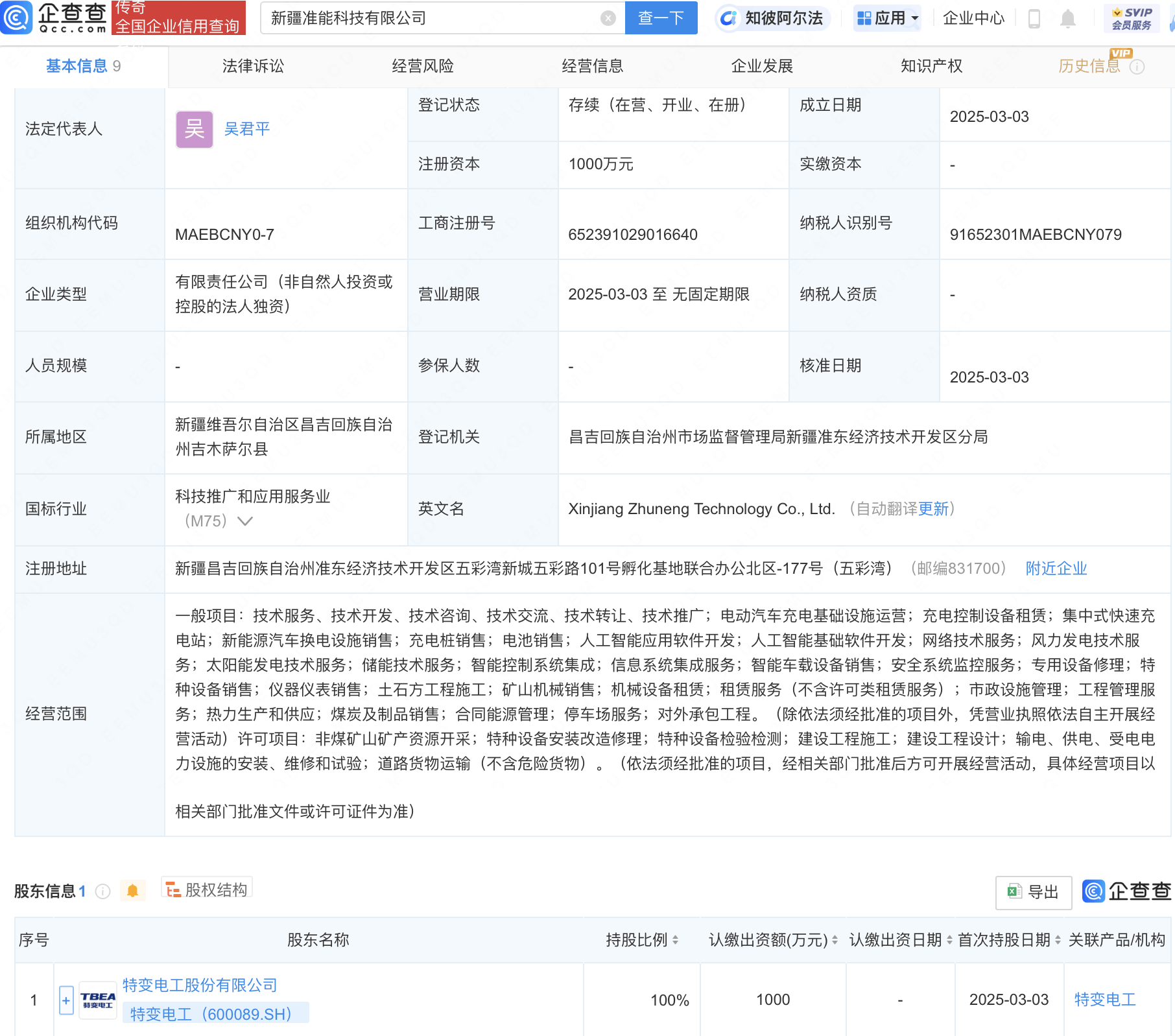Switch to 知识产权 tab
The height and width of the screenshot is (1036, 1175).
click(x=931, y=66)
